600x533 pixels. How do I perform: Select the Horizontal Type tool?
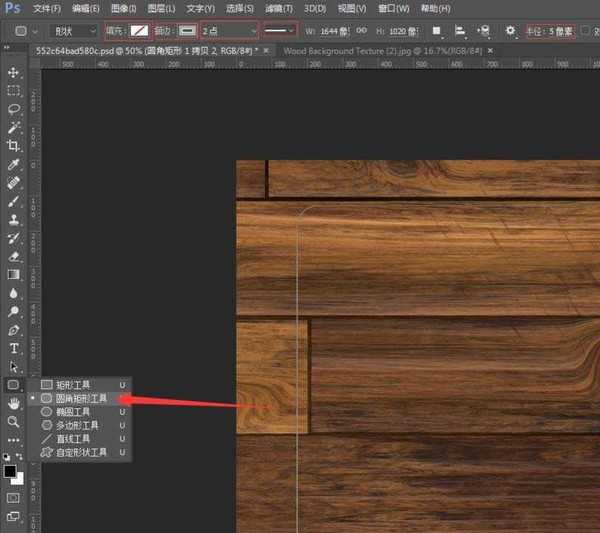(14, 348)
